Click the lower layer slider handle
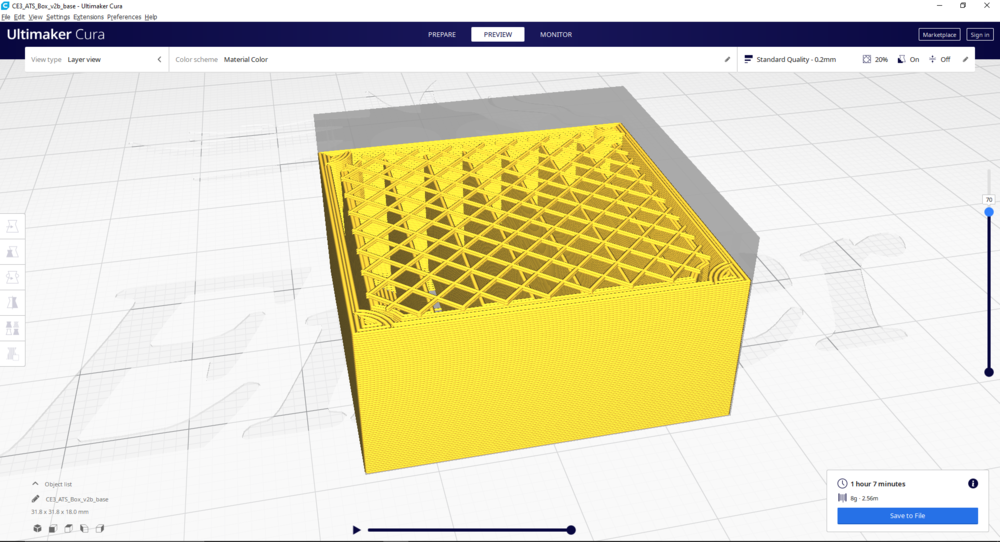This screenshot has width=1000, height=542. pos(989,372)
